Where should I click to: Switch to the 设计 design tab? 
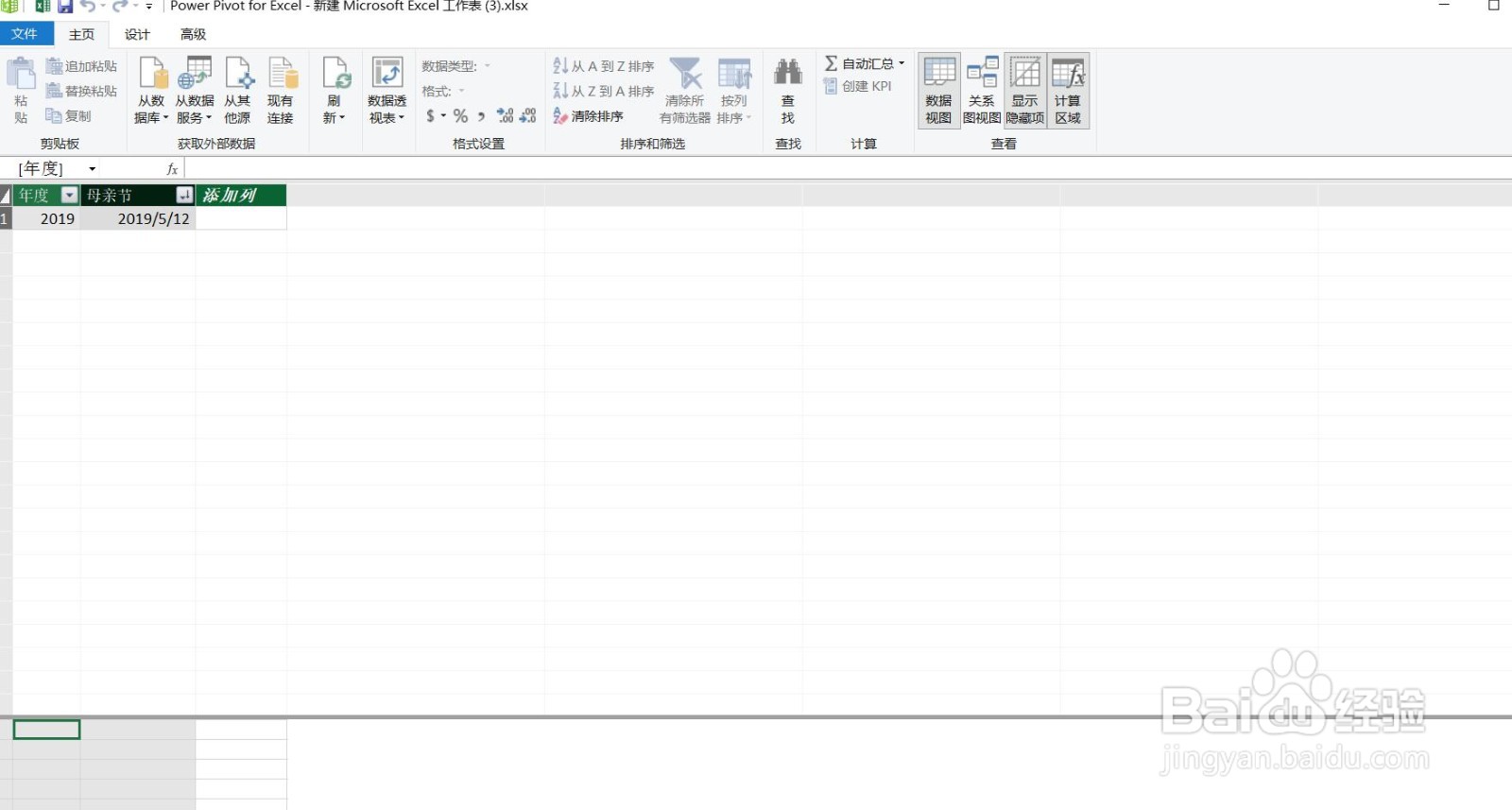click(x=138, y=34)
